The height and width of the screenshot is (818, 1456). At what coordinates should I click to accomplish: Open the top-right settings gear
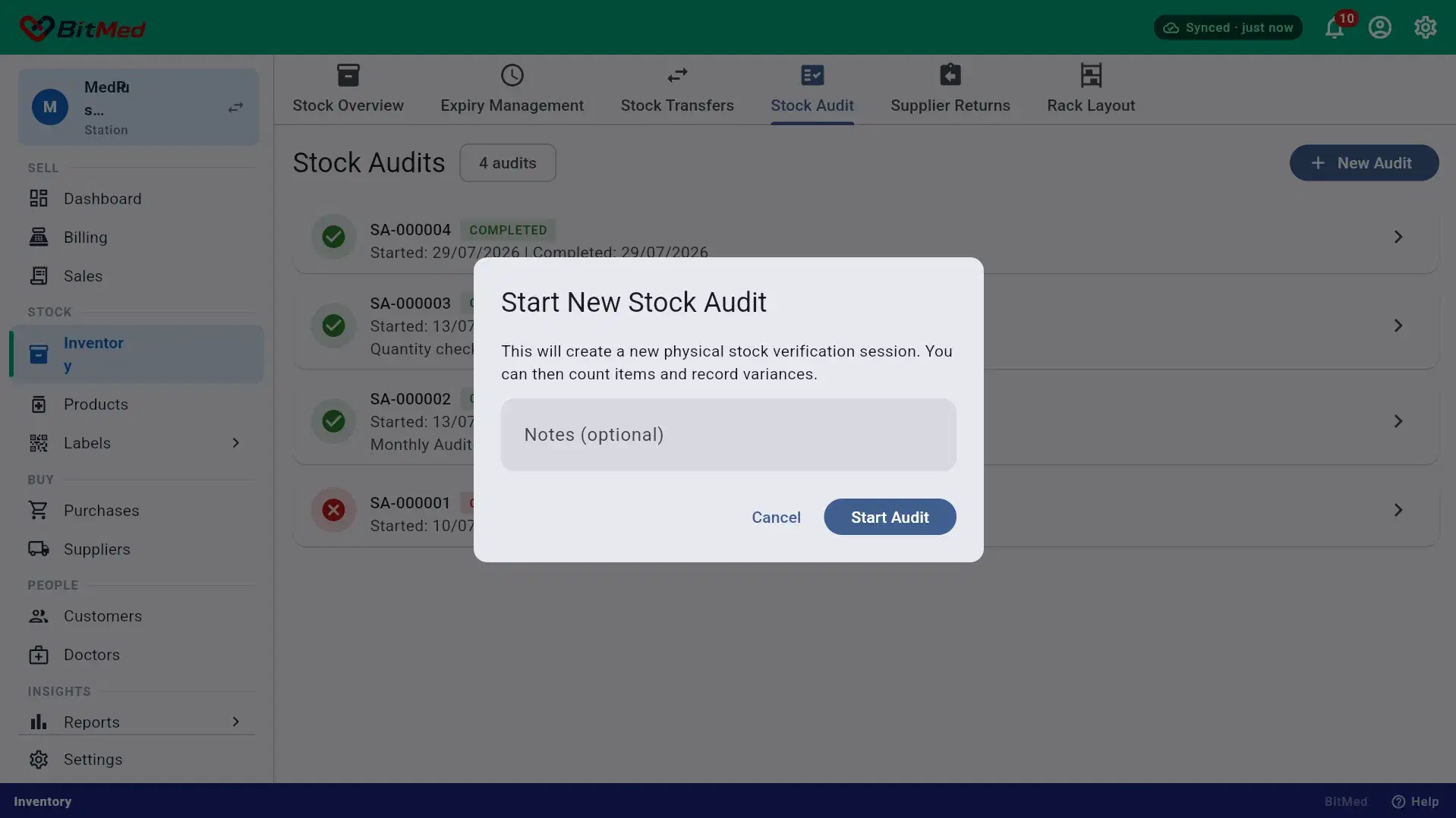pos(1425,27)
